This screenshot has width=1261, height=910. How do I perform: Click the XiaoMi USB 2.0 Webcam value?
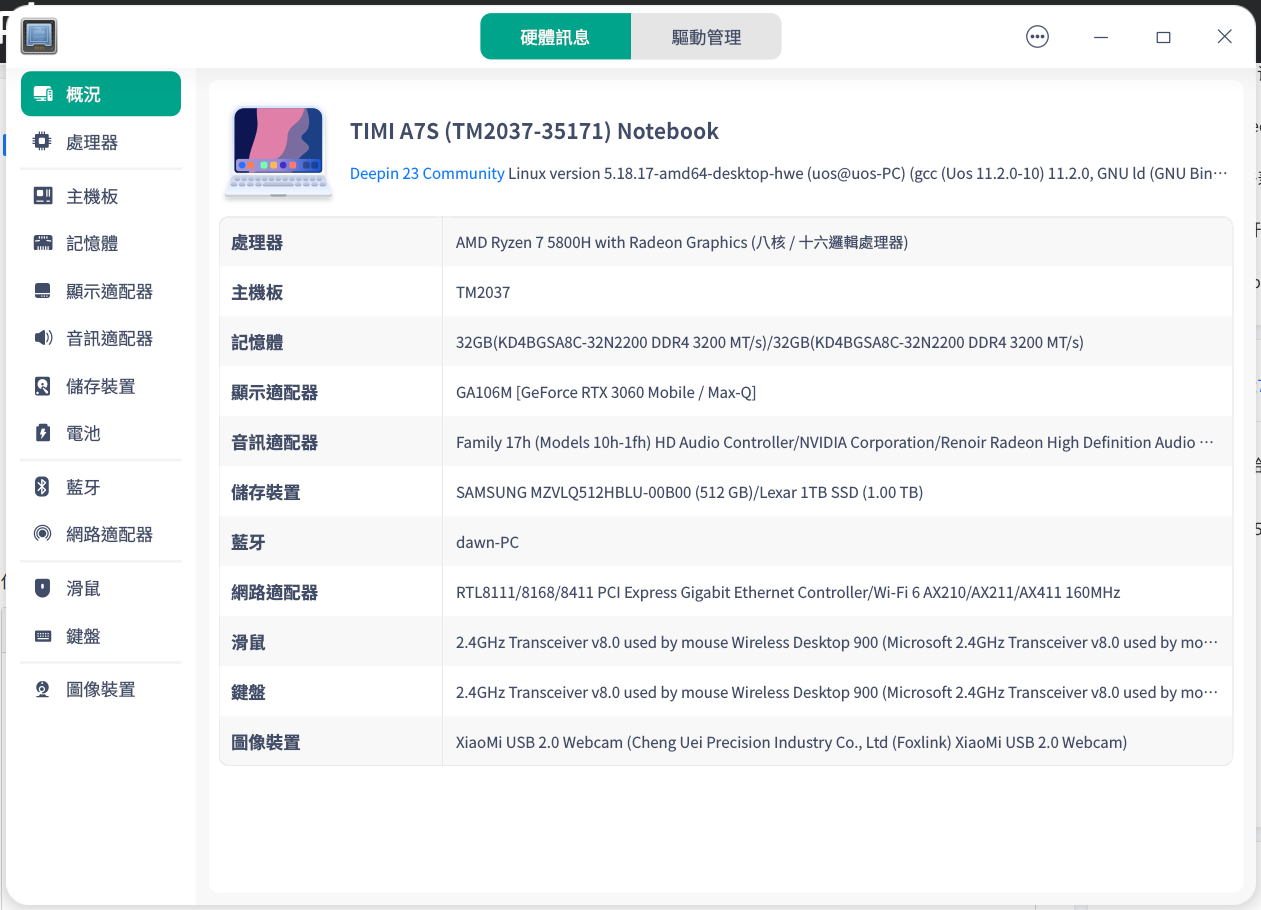pyautogui.click(x=791, y=742)
